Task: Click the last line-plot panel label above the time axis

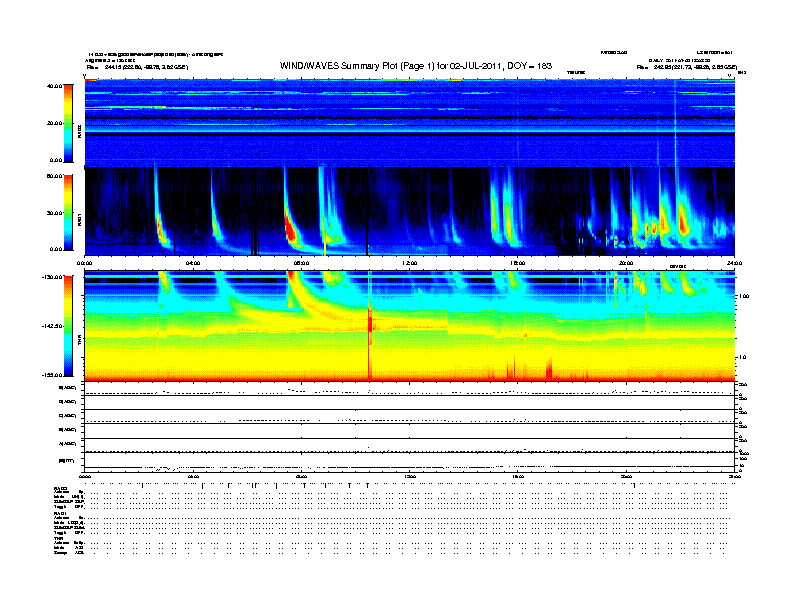Action: [x=66, y=461]
